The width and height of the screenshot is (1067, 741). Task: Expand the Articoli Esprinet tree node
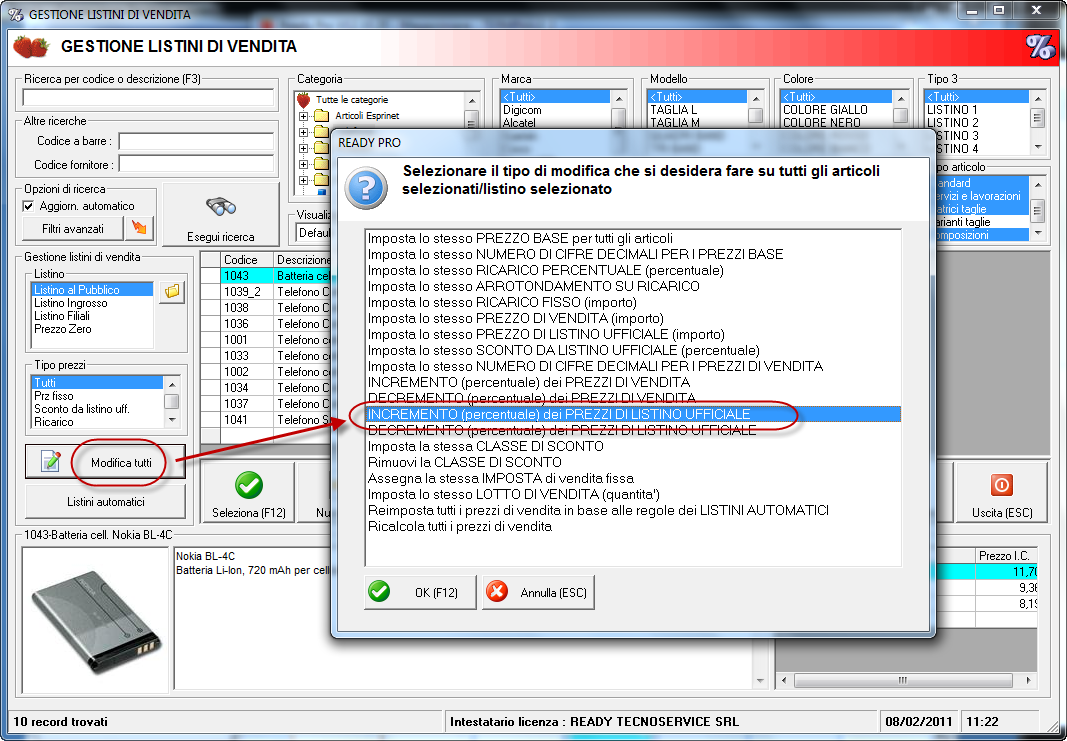[303, 116]
